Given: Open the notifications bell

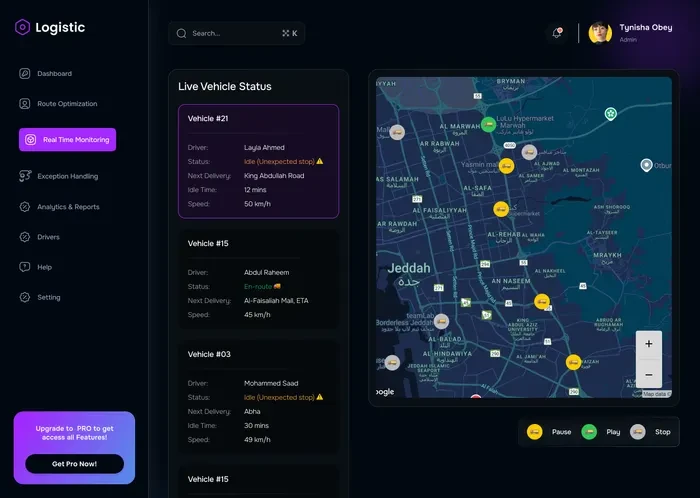Looking at the screenshot, I should point(557,33).
